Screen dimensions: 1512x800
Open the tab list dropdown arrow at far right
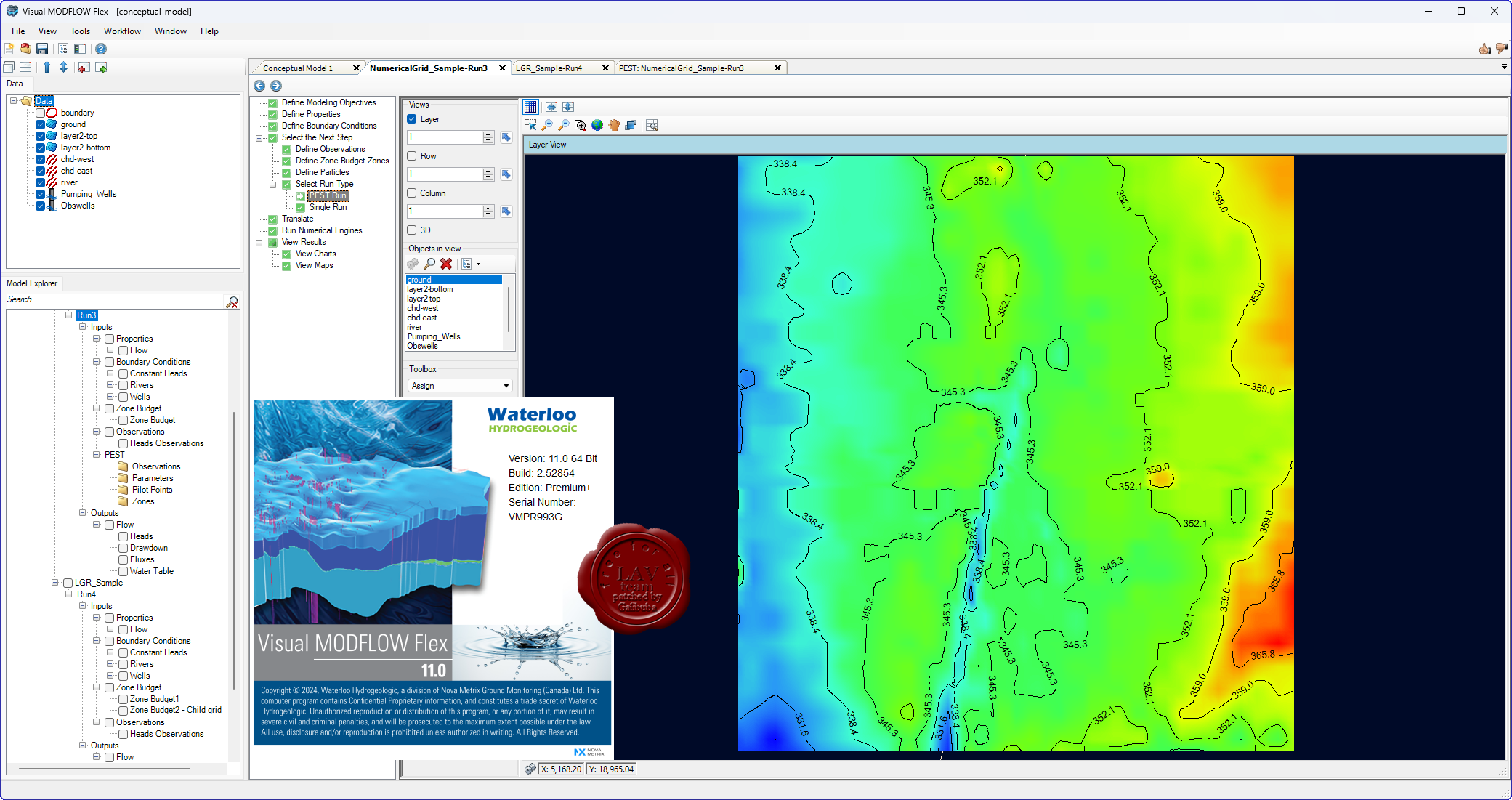[x=1504, y=67]
